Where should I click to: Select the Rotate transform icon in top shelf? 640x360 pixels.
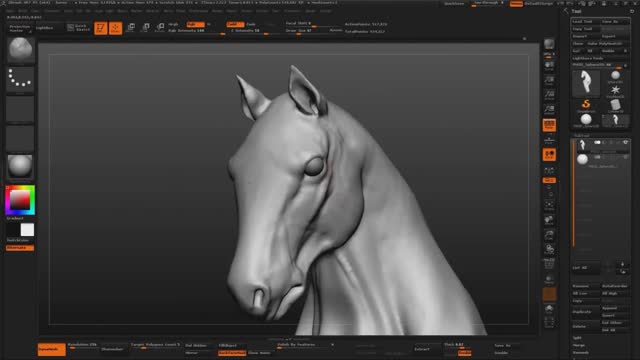160,27
